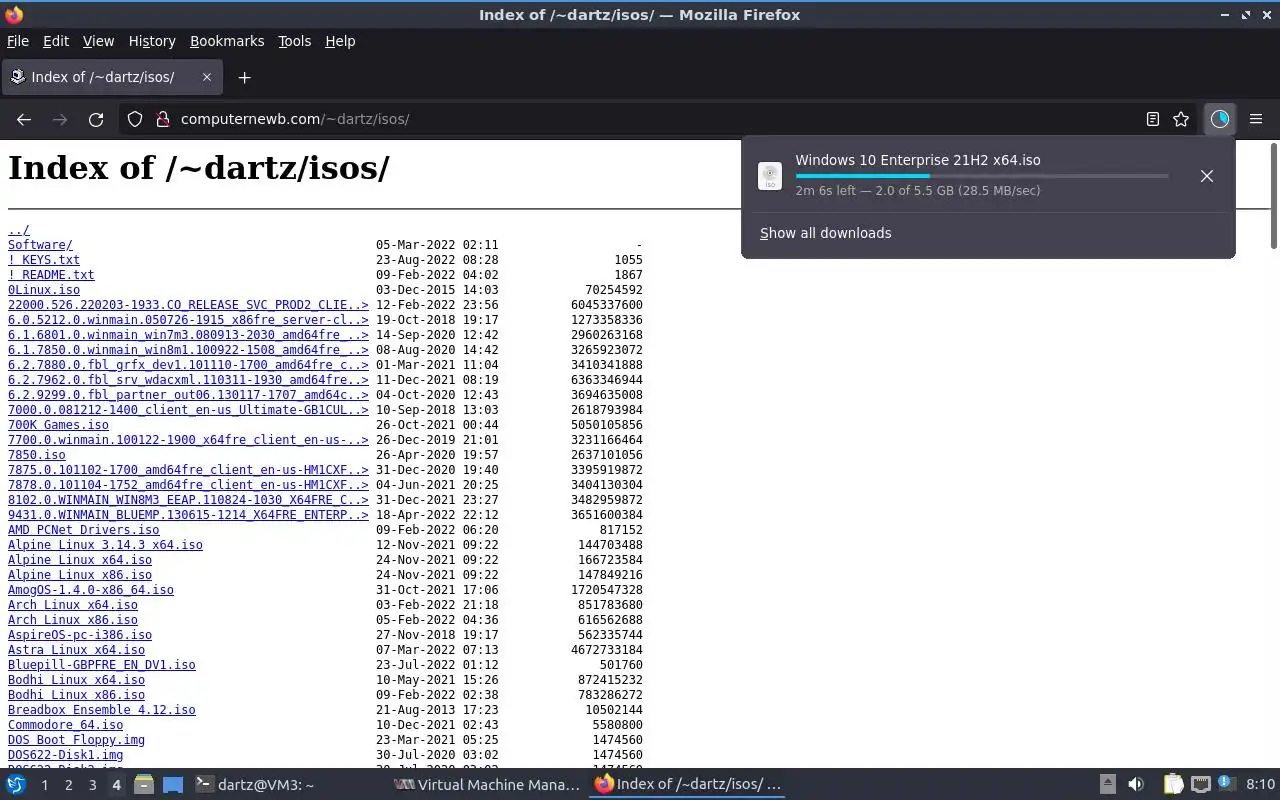Download DOS622-Disk1.img

click(x=66, y=755)
